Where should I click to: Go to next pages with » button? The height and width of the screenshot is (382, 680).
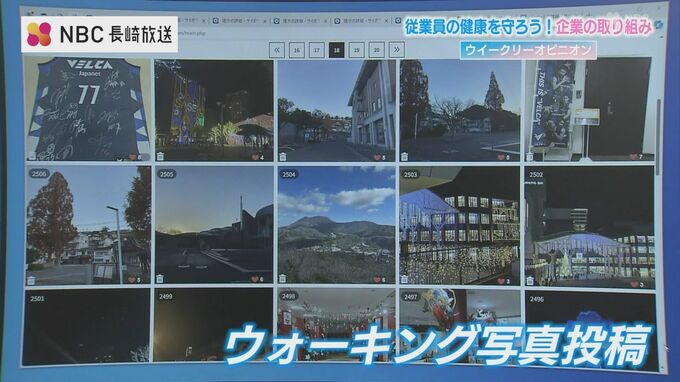(396, 50)
